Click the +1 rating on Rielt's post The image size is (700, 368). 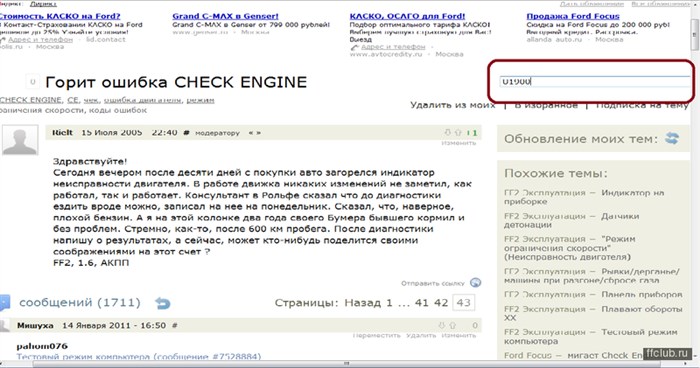tap(472, 133)
